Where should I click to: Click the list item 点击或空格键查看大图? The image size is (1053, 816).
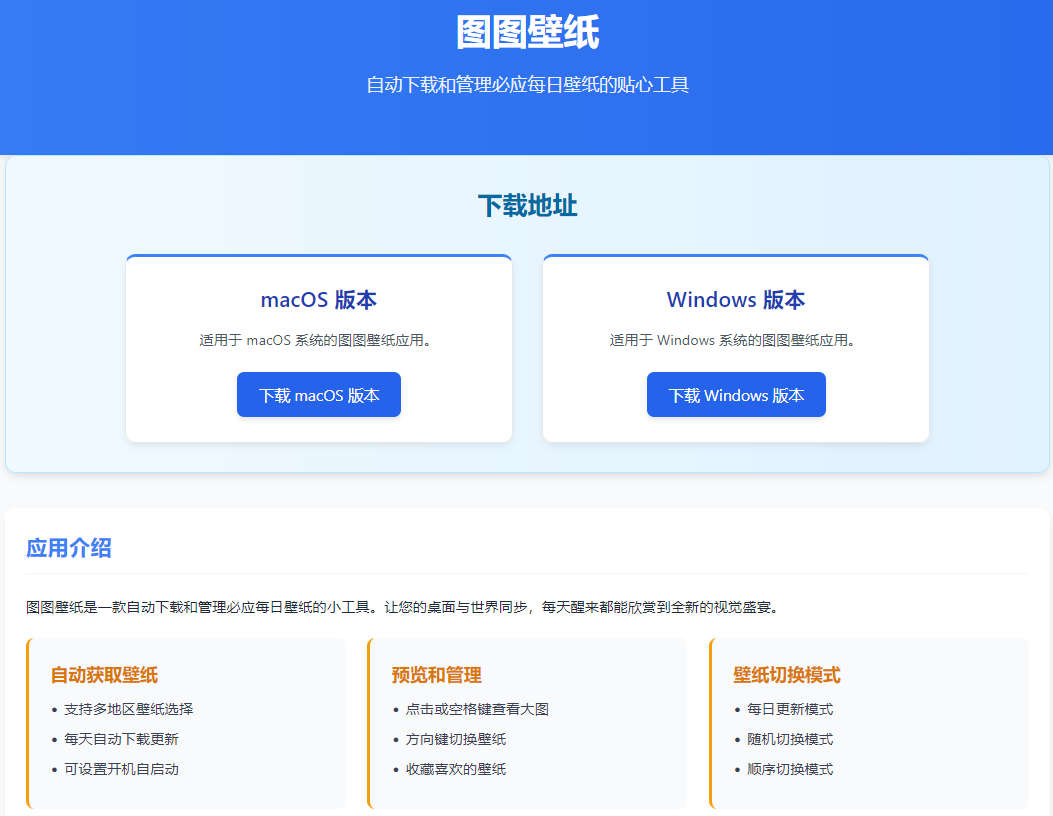click(477, 709)
